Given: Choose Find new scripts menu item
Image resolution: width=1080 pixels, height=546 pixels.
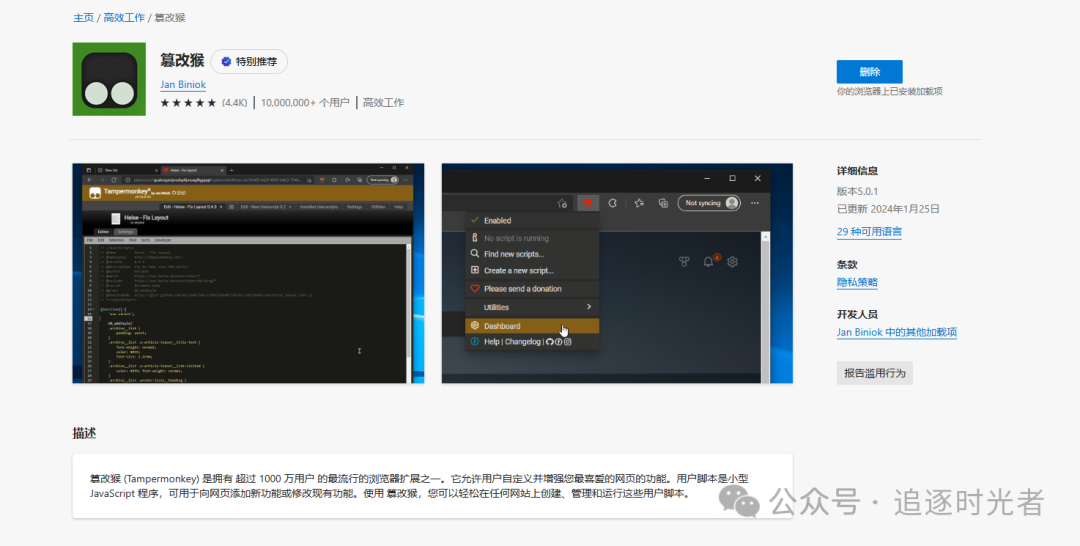Looking at the screenshot, I should [532, 254].
